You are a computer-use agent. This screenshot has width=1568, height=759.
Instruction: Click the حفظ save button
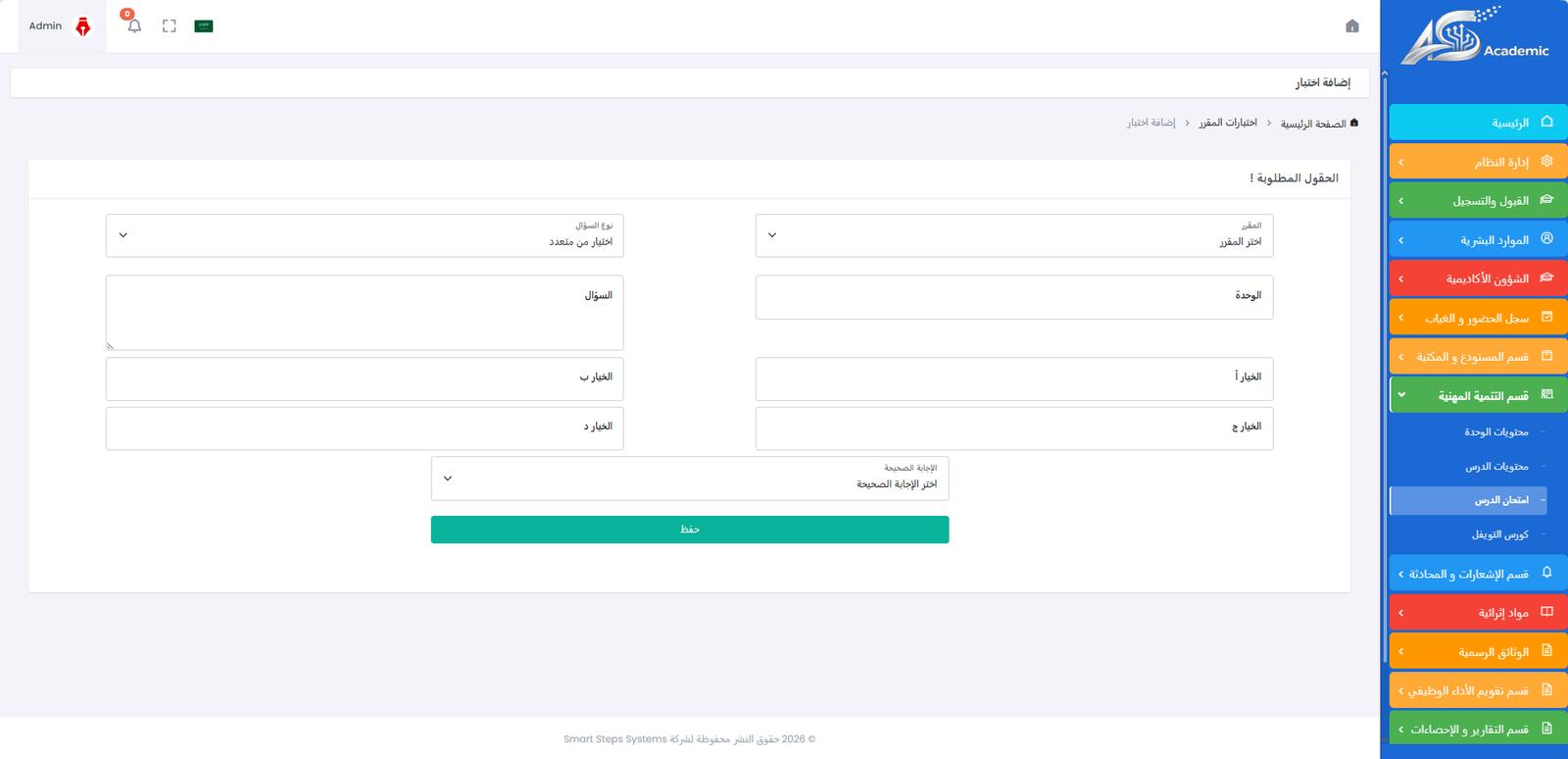pyautogui.click(x=689, y=530)
